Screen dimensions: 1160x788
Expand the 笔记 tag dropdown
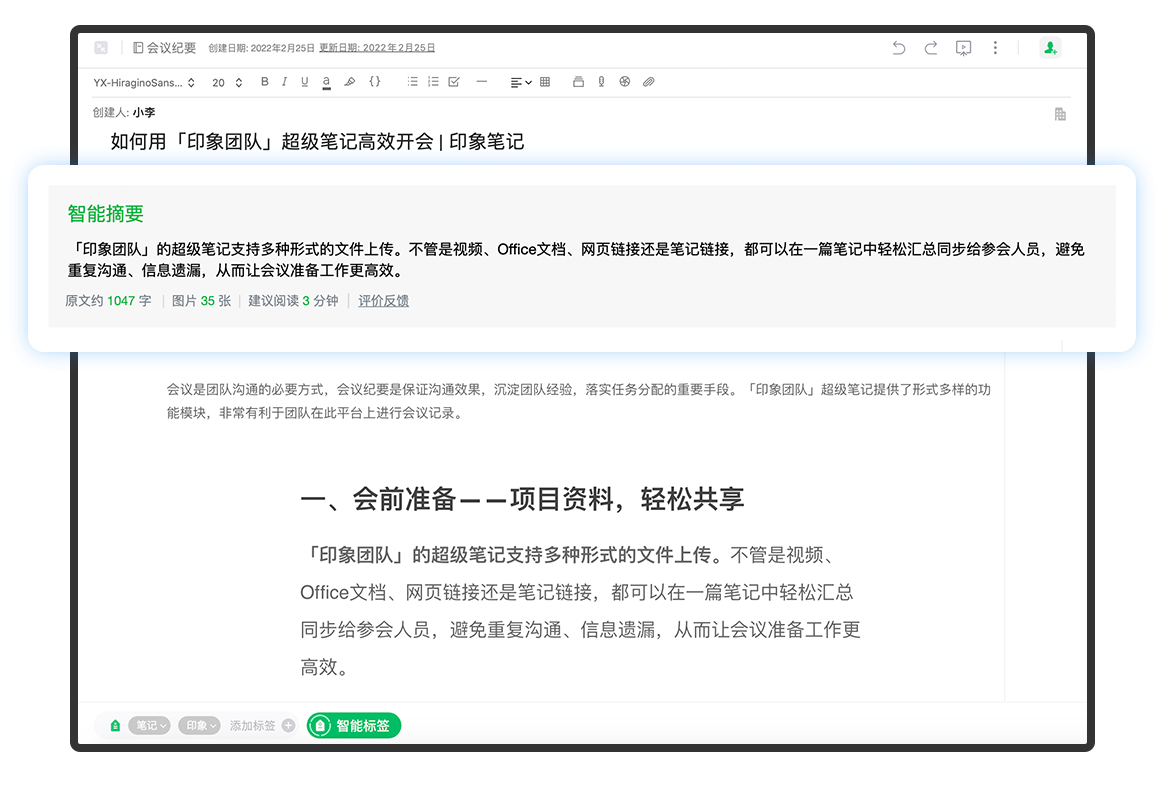click(x=149, y=726)
